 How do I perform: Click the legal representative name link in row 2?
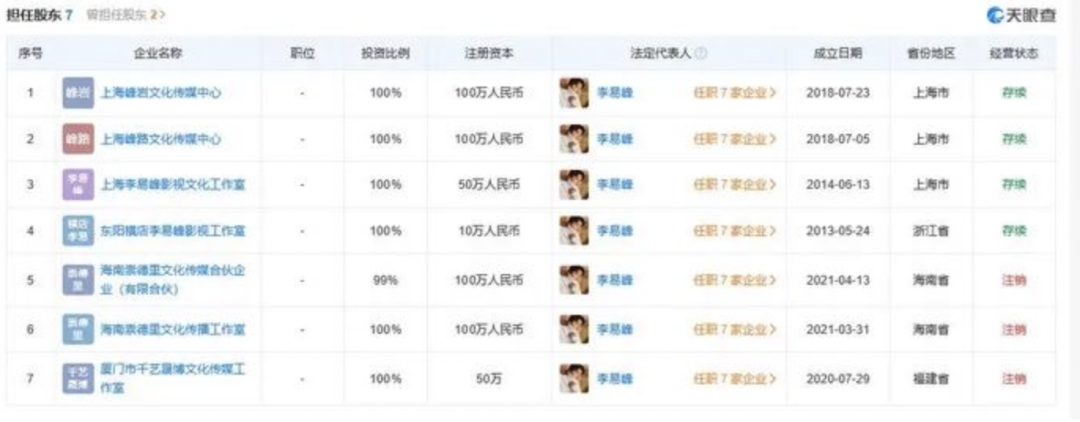(x=615, y=139)
